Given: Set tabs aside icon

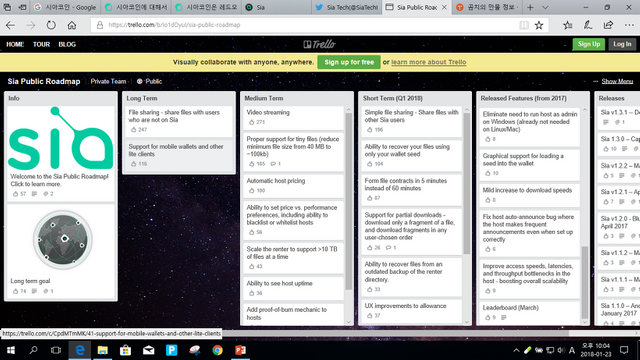Looking at the screenshot, I should click(x=22, y=7).
